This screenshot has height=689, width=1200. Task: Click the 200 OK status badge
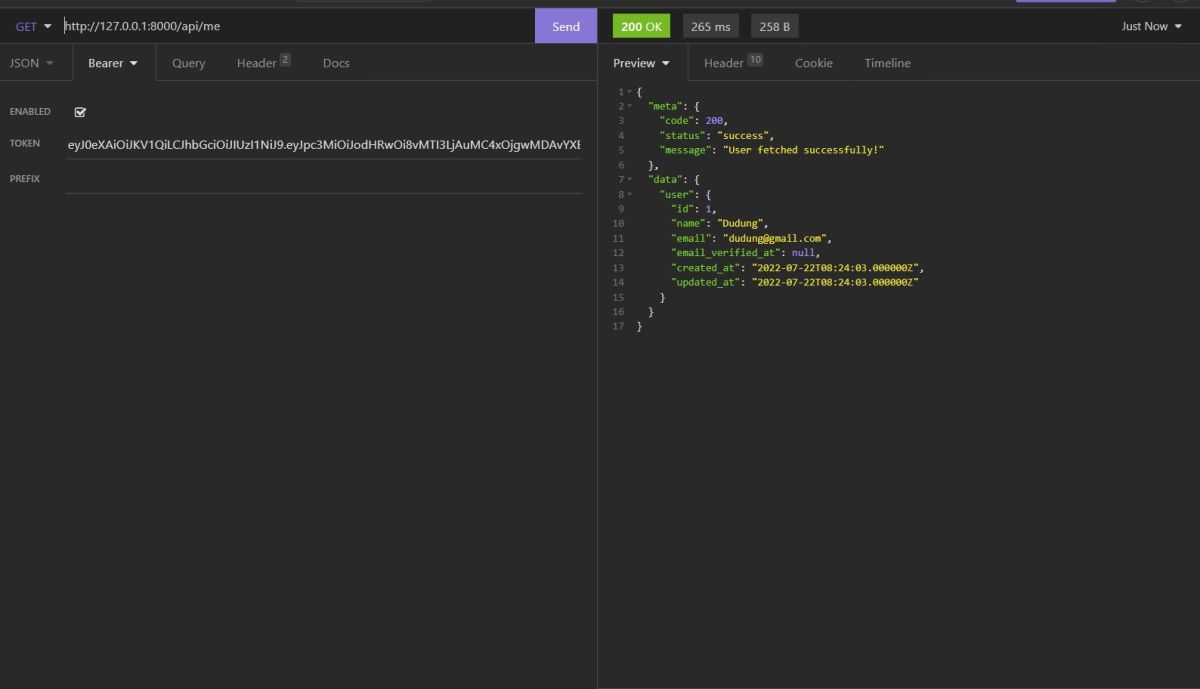pos(642,27)
